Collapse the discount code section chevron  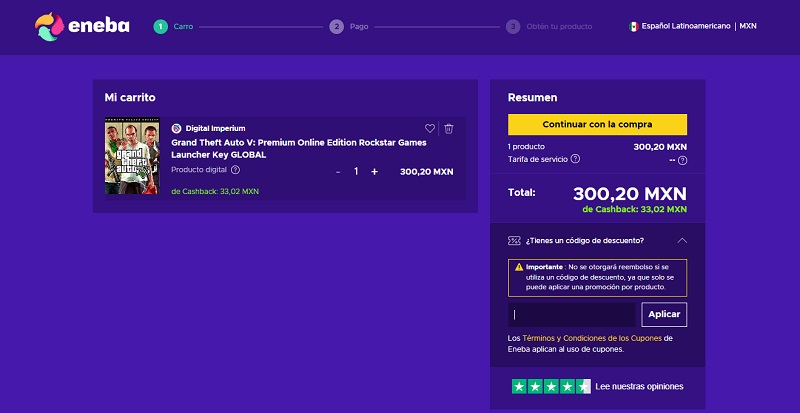click(682, 240)
